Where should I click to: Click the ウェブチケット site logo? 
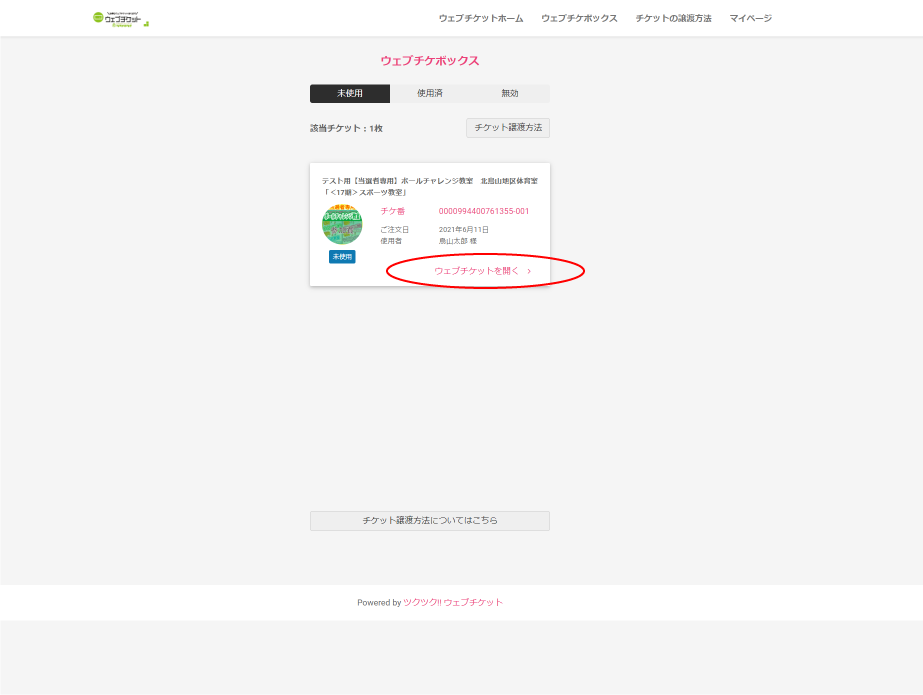[121, 19]
